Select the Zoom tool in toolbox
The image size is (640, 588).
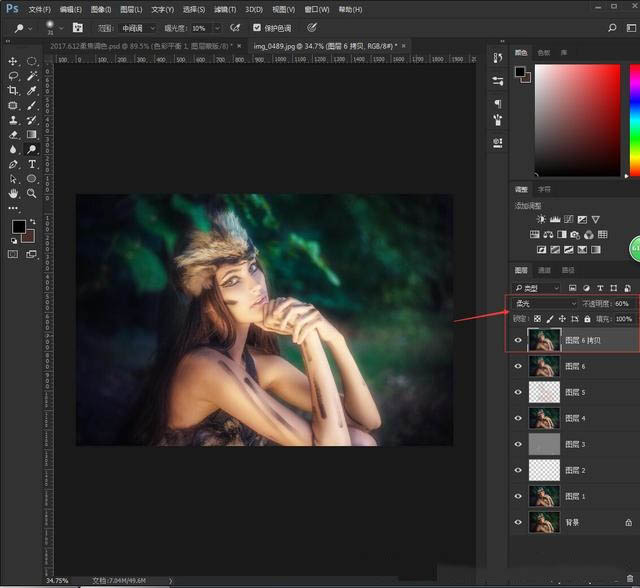[x=32, y=193]
